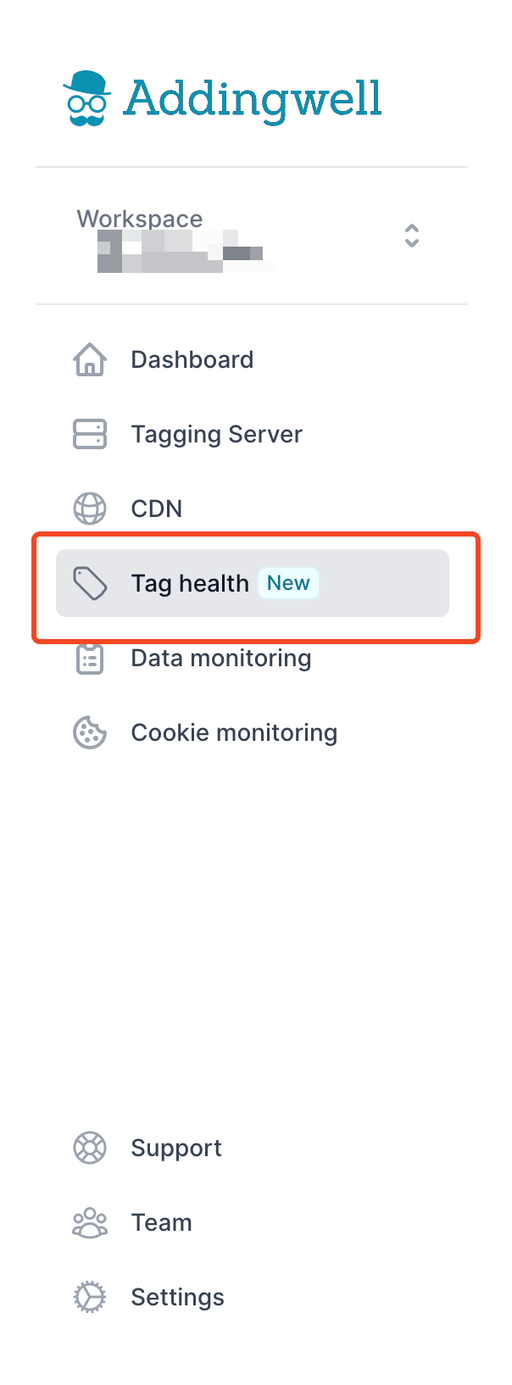Open the Data monitoring clipboard icon

pos(90,658)
